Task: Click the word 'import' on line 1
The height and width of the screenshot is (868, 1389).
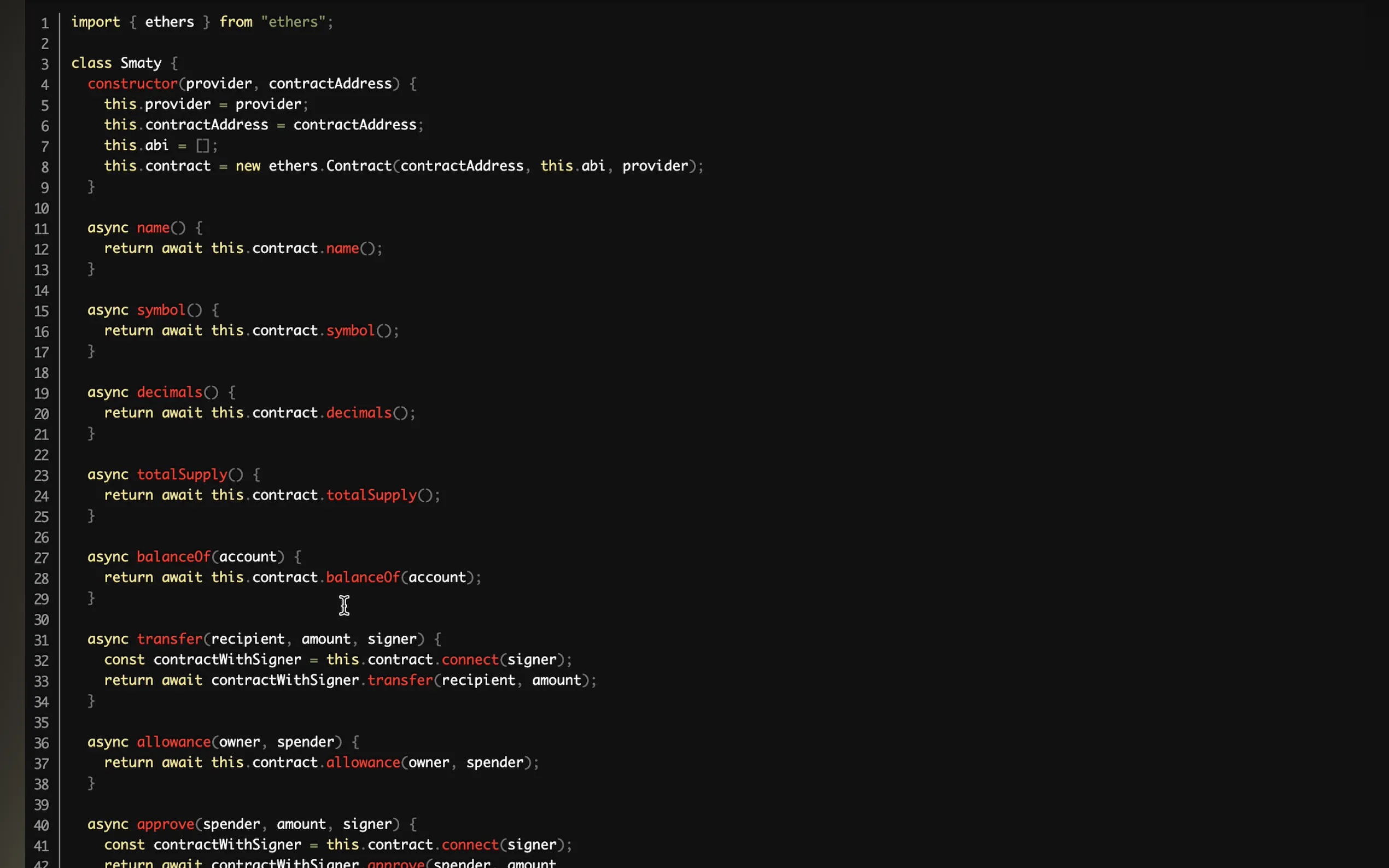Action: click(x=95, y=22)
